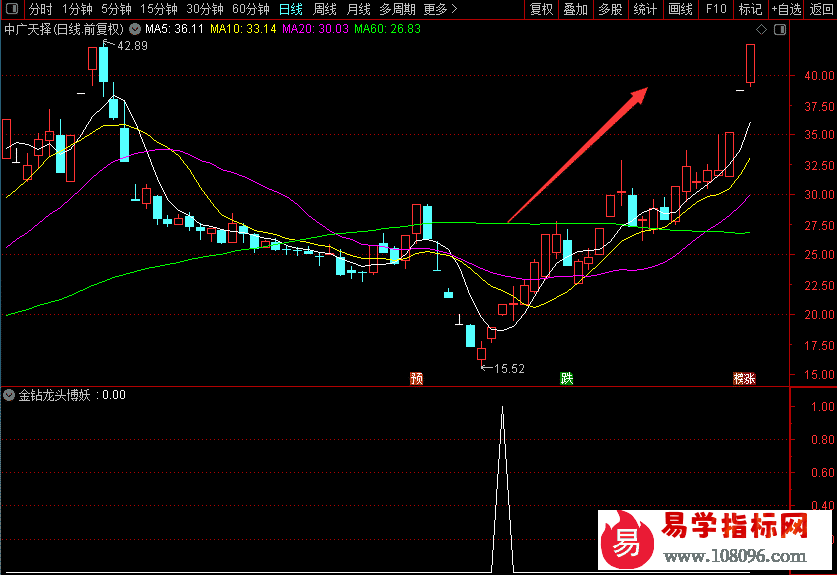Open F10 company information
This screenshot has height=575, width=837.
[x=716, y=9]
